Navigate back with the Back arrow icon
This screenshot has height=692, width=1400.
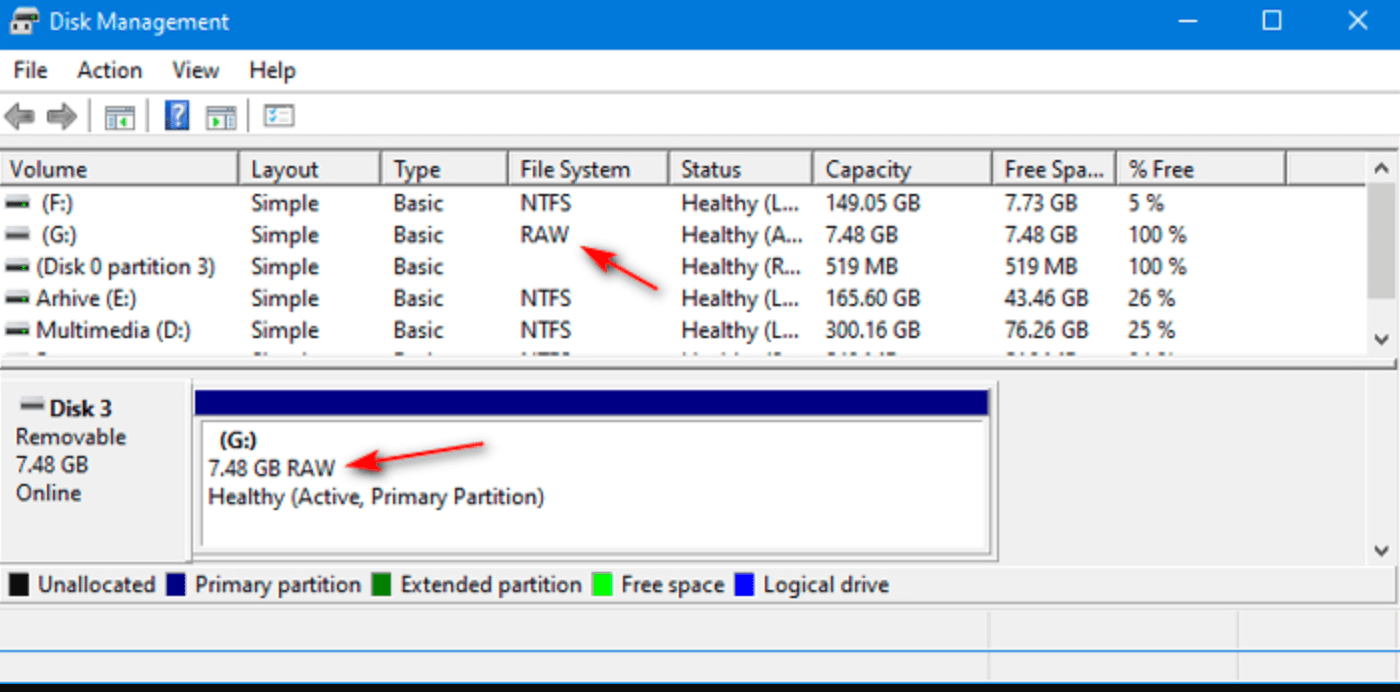point(18,115)
